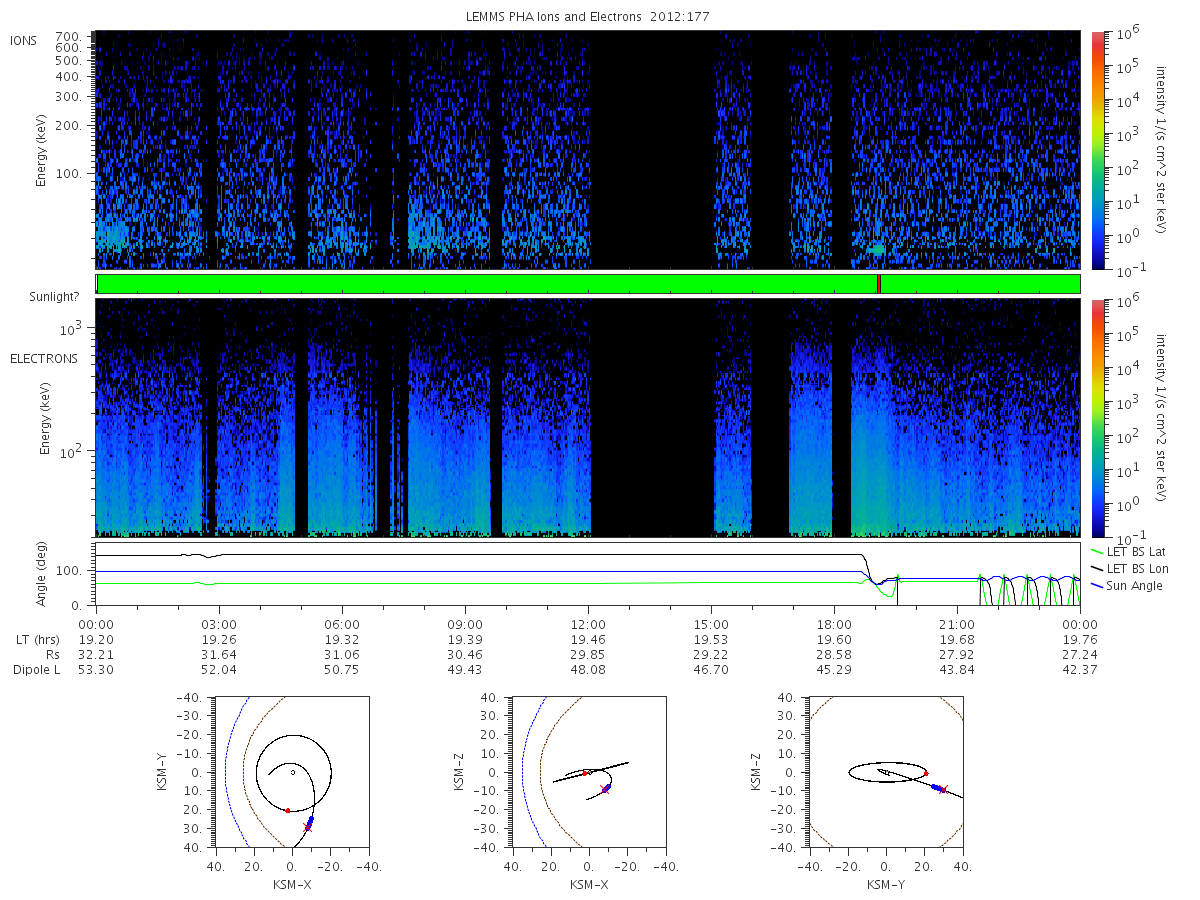The width and height of the screenshot is (1200, 900).
Task: Select the blue Sun Angle legend line
Action: tap(1097, 585)
